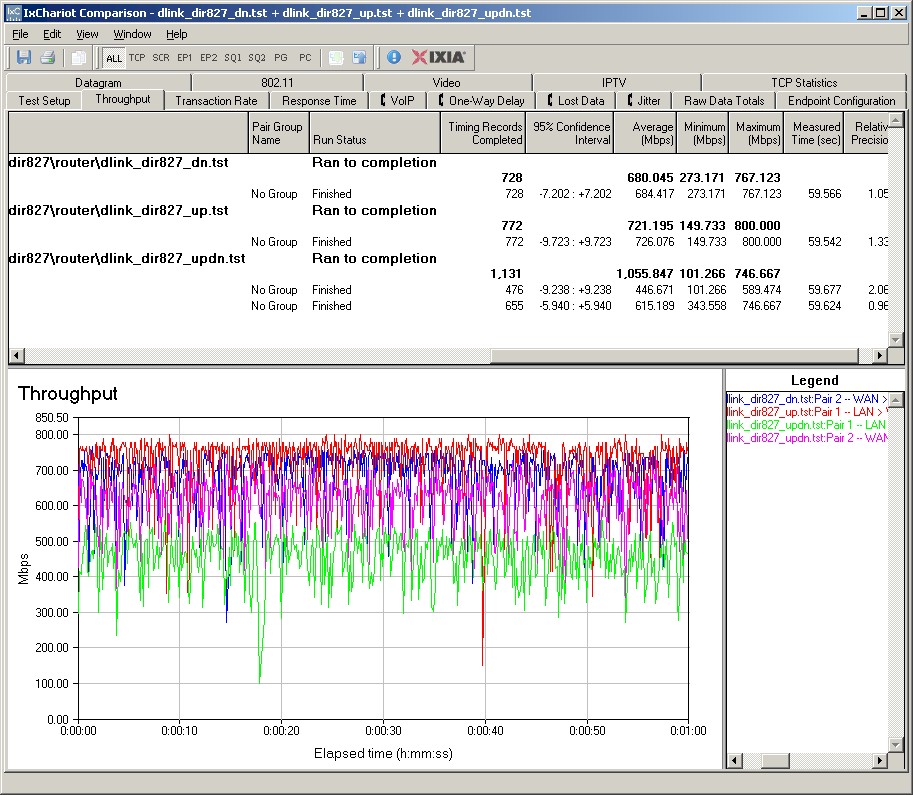The width and height of the screenshot is (913, 795).
Task: Click the Measured Time (sec) column header
Action: pos(813,133)
